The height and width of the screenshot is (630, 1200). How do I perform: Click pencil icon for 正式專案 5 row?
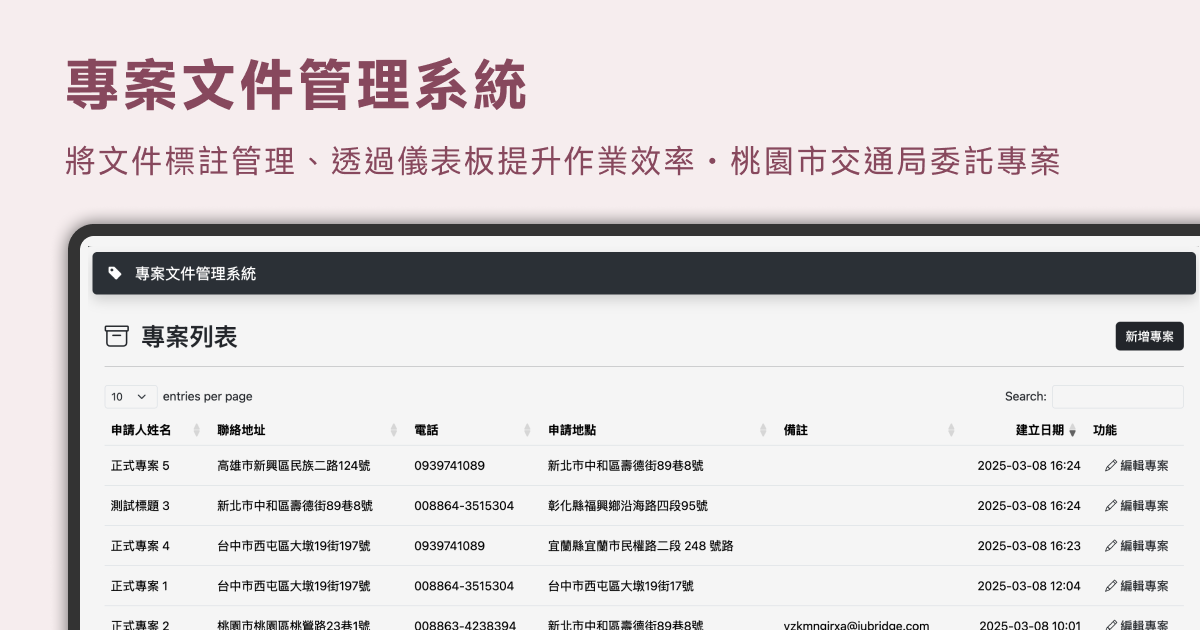tap(1110, 466)
